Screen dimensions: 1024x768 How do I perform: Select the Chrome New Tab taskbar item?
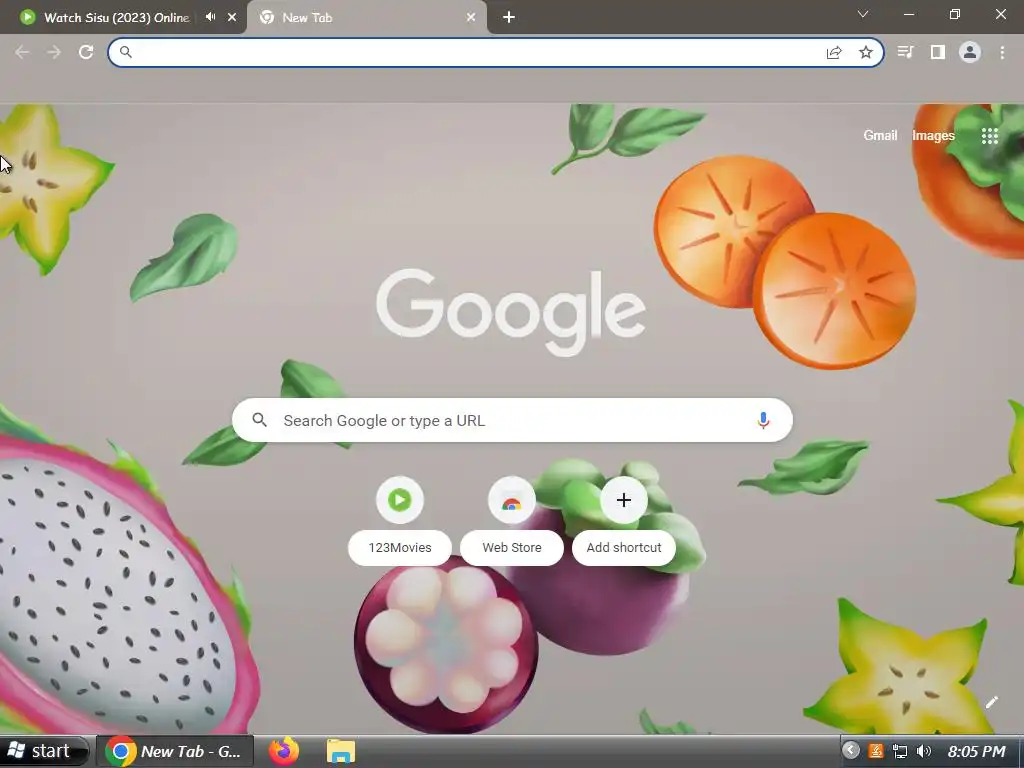(x=174, y=751)
